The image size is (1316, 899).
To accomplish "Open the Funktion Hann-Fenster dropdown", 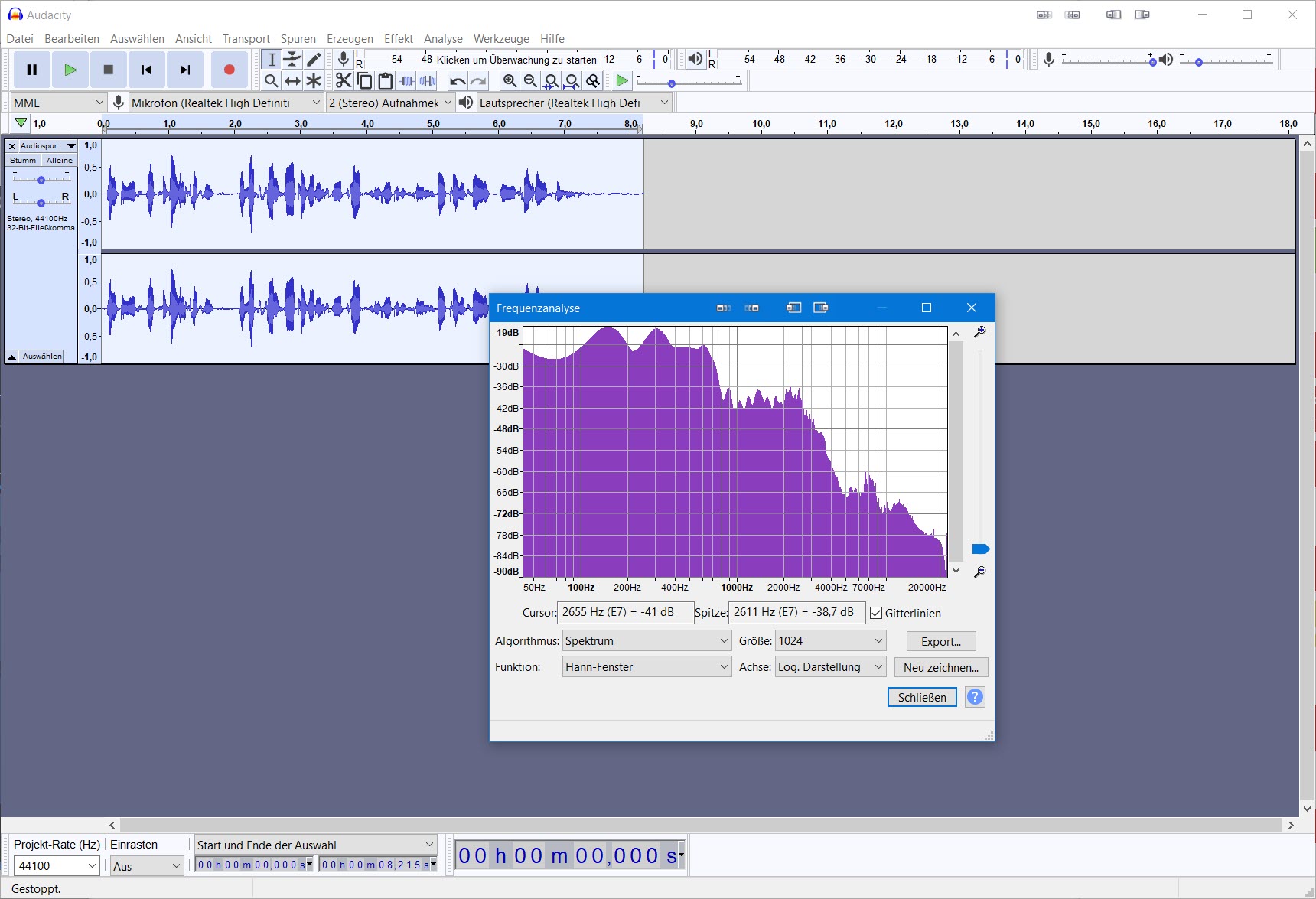I will pyautogui.click(x=647, y=667).
